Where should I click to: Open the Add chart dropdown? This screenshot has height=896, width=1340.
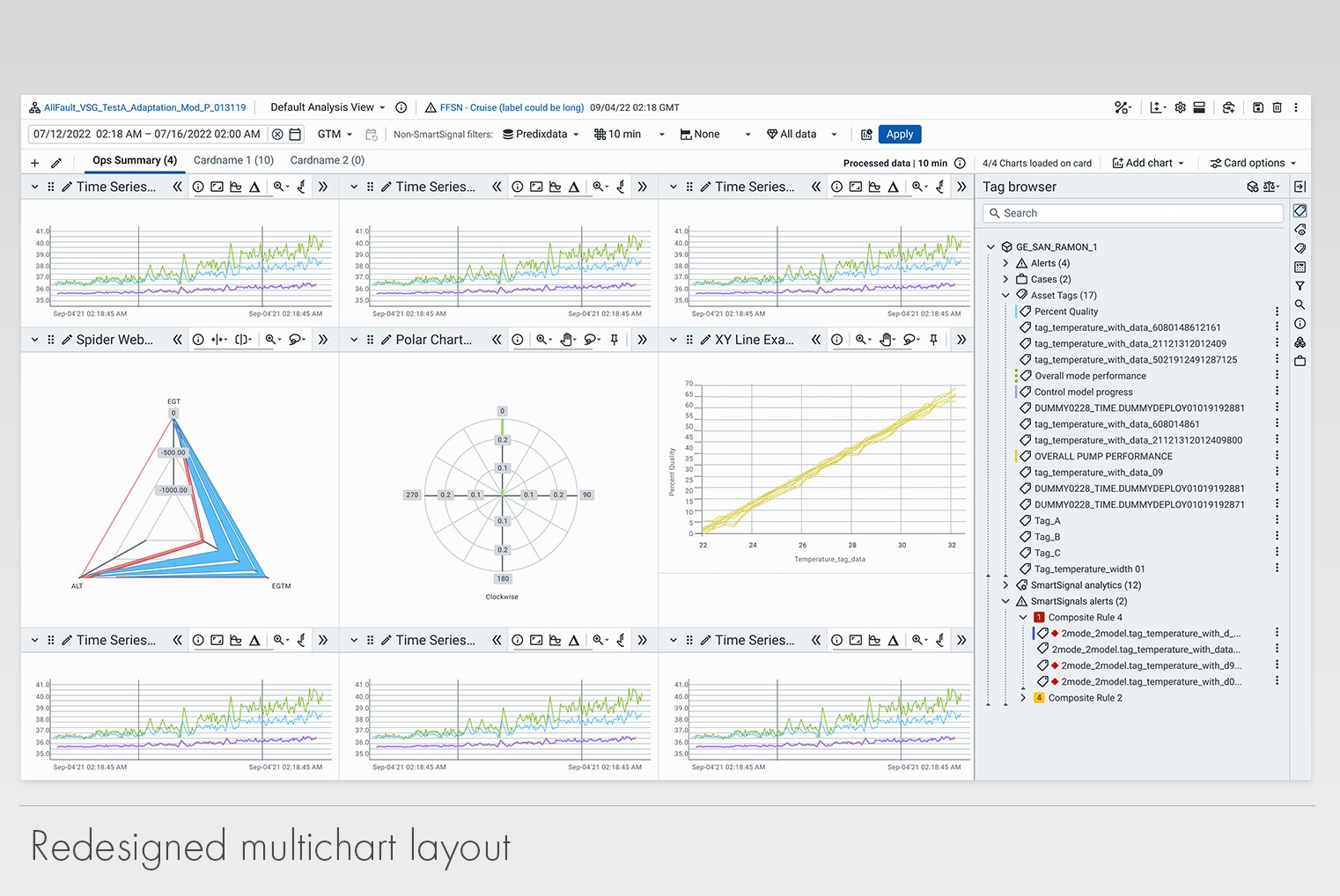tap(1148, 163)
